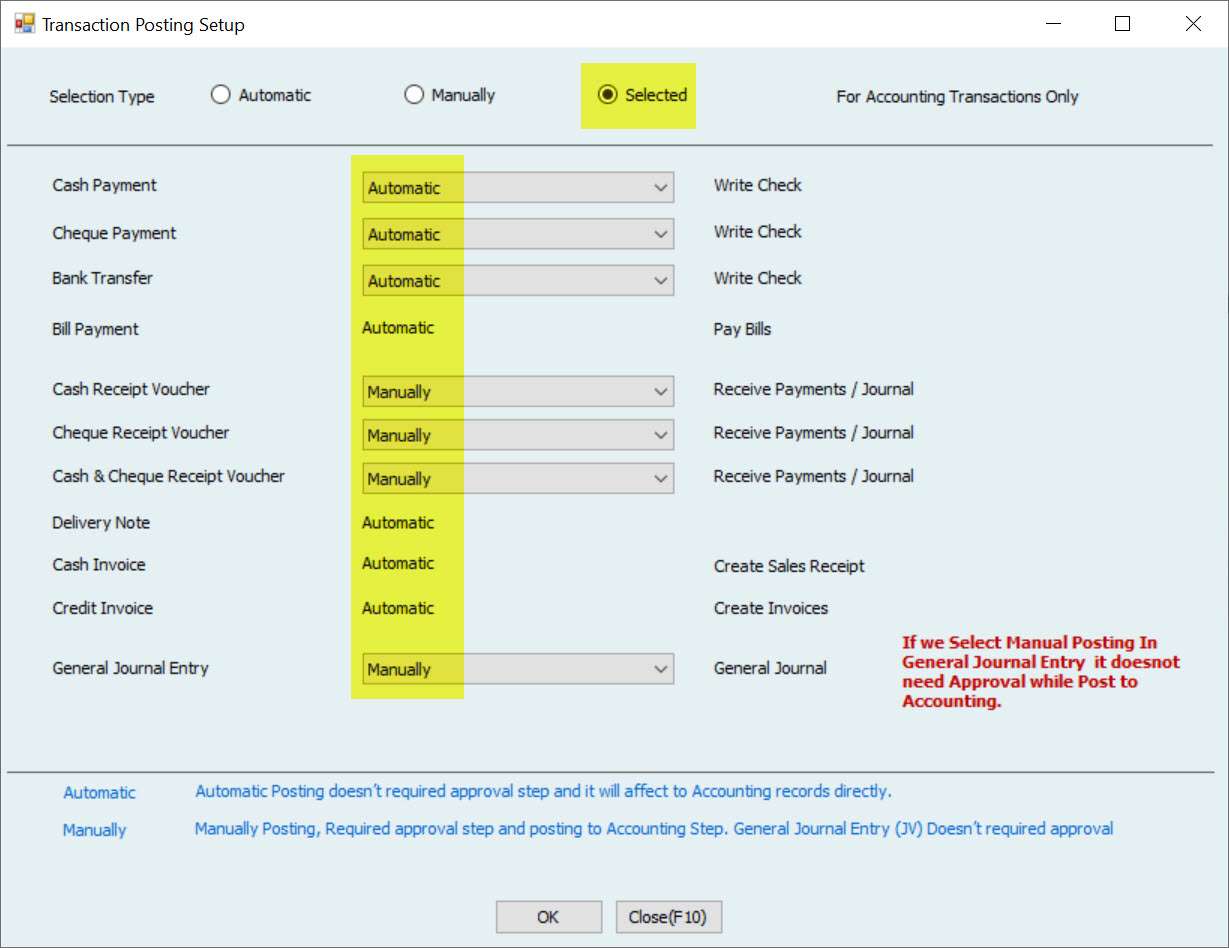Click the Cash Payment label
Screen dimensions: 1229x948
(104, 185)
